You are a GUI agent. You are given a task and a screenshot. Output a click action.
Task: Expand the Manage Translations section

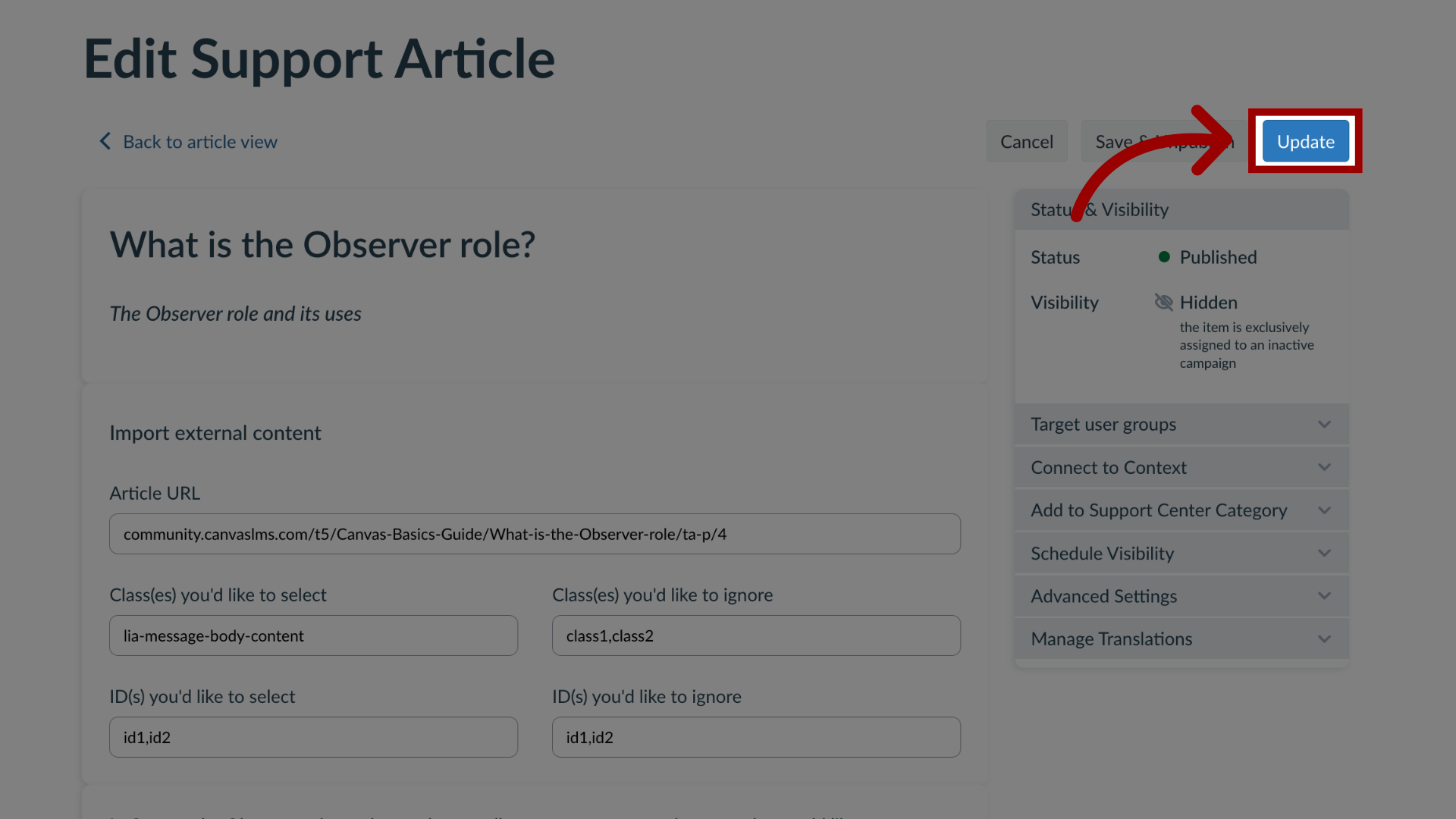pyautogui.click(x=1181, y=639)
